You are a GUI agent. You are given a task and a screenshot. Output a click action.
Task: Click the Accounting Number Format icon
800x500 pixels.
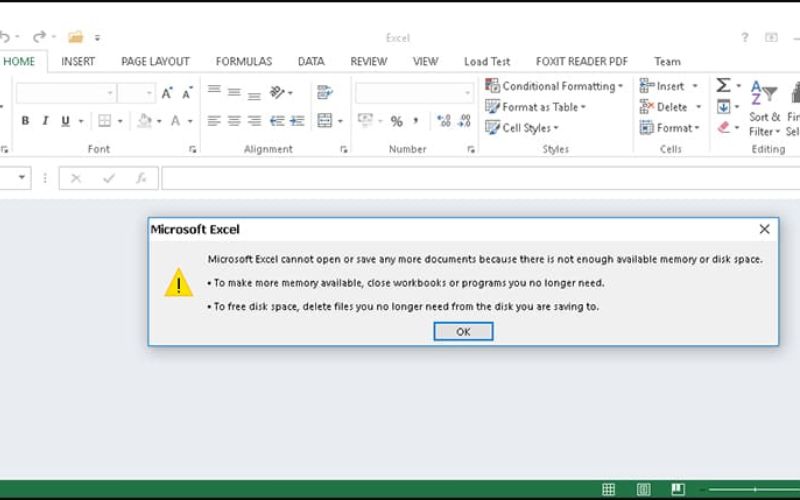[365, 121]
